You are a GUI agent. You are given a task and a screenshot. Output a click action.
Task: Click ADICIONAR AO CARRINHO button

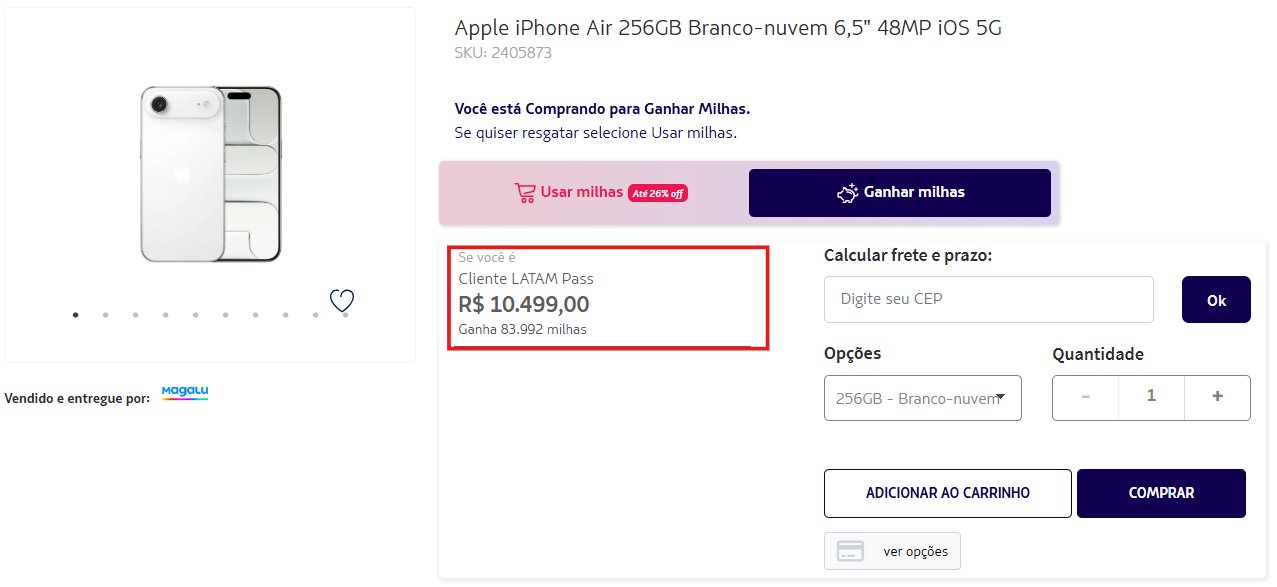(947, 493)
